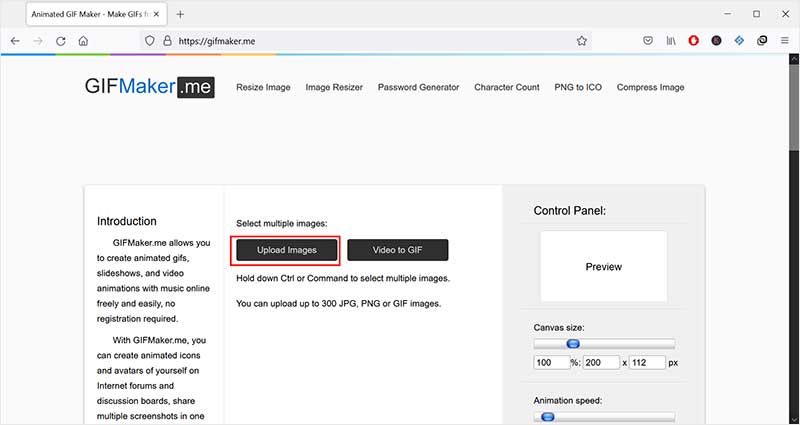Minimize the browser window
The image size is (800, 425).
coord(728,14)
